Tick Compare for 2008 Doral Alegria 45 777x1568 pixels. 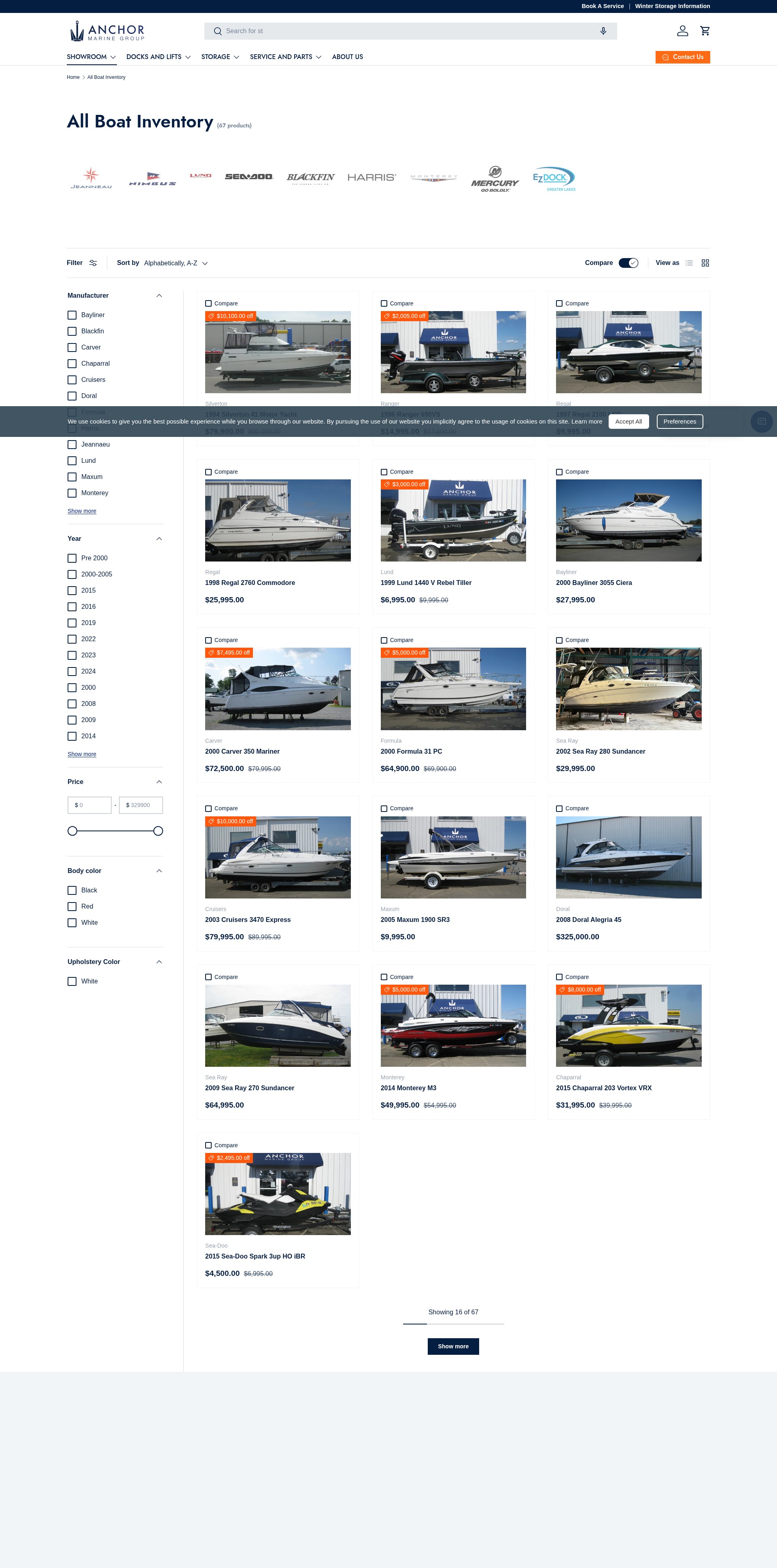pyautogui.click(x=559, y=808)
